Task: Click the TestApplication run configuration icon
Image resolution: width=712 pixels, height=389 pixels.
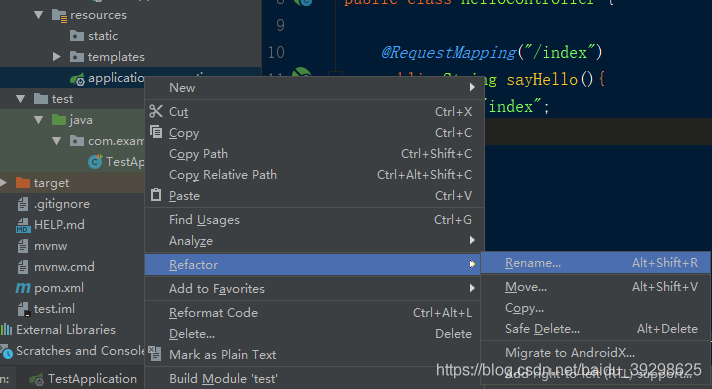Action: tap(36, 379)
